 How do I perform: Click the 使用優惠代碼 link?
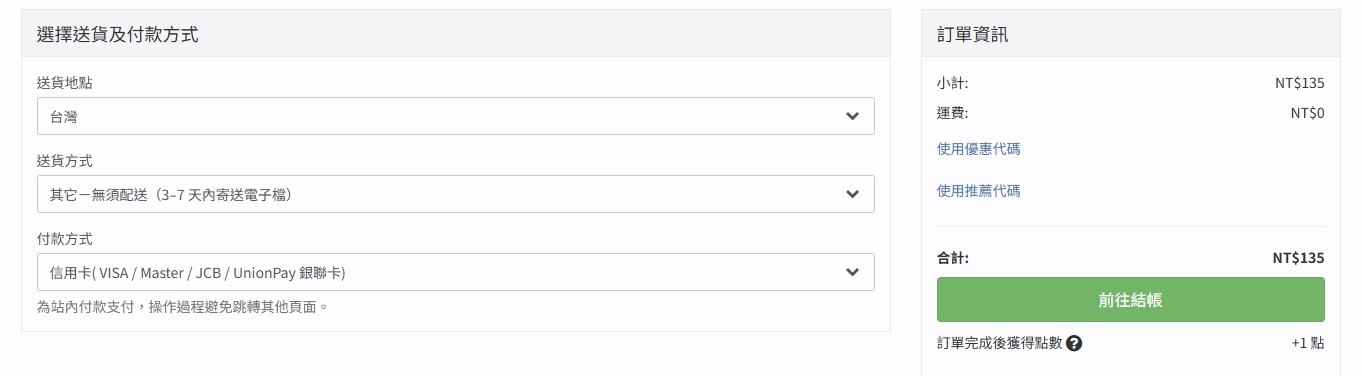click(978, 149)
